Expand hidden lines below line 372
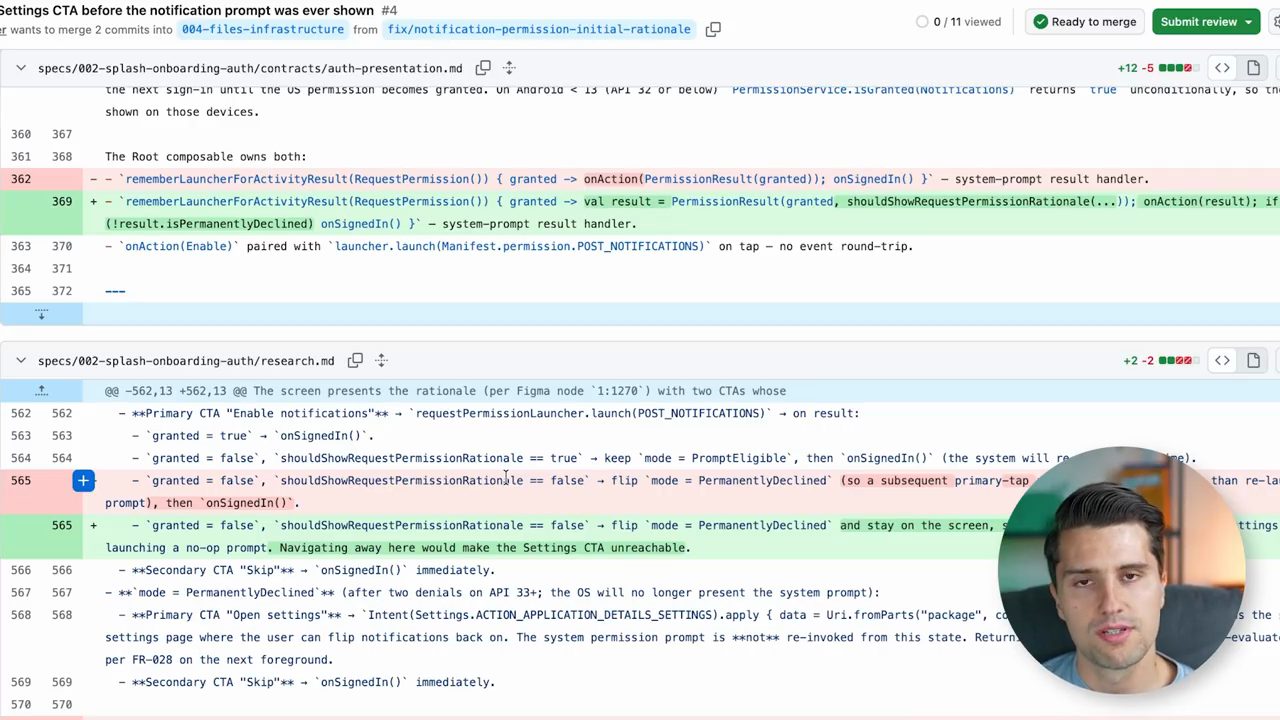Screen dimensions: 1280x720 (41, 314)
